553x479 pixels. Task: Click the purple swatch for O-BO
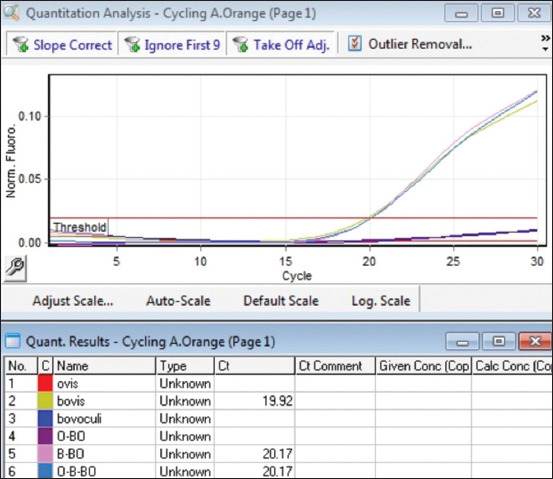point(45,436)
